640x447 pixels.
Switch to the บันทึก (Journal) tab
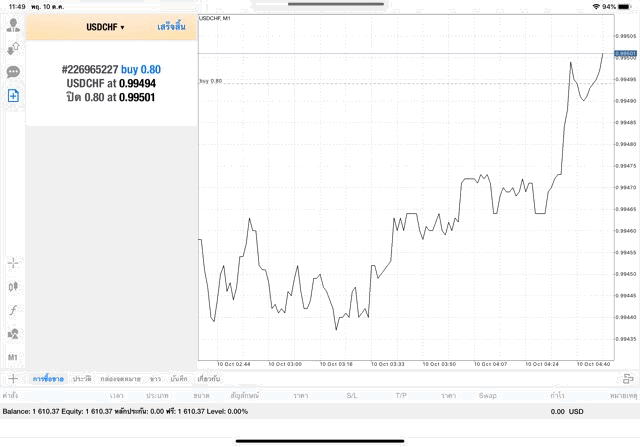179,379
